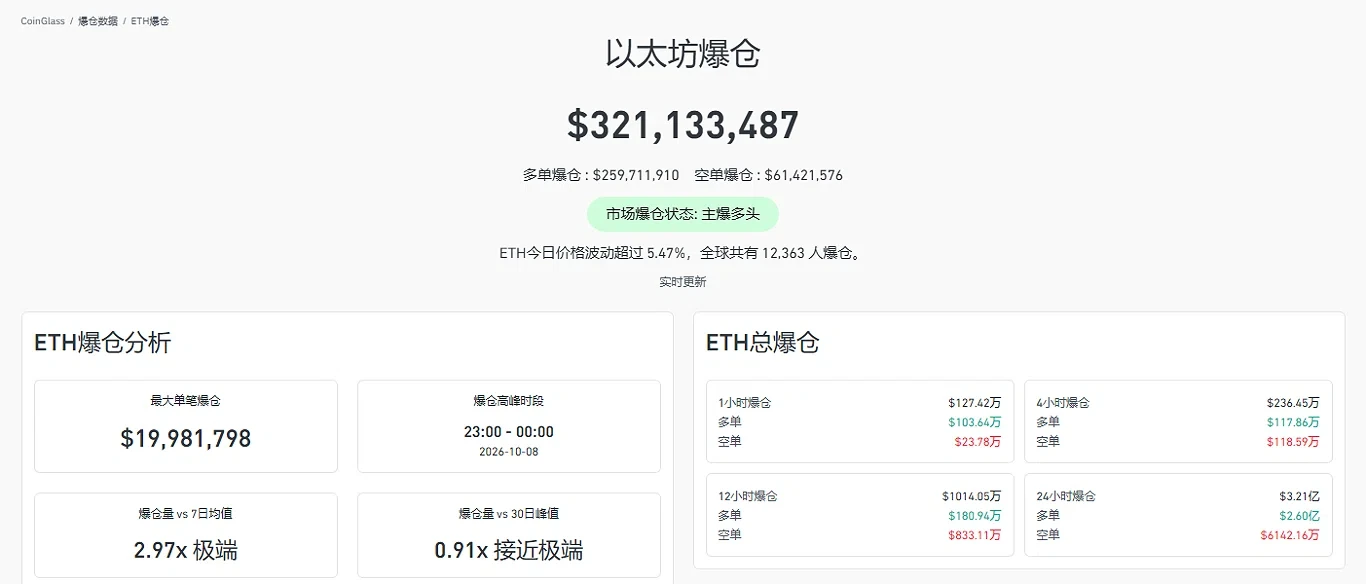Image resolution: width=1366 pixels, height=584 pixels.
Task: Click the 爆仓量 vs 7日均值 label
Action: [x=186, y=513]
